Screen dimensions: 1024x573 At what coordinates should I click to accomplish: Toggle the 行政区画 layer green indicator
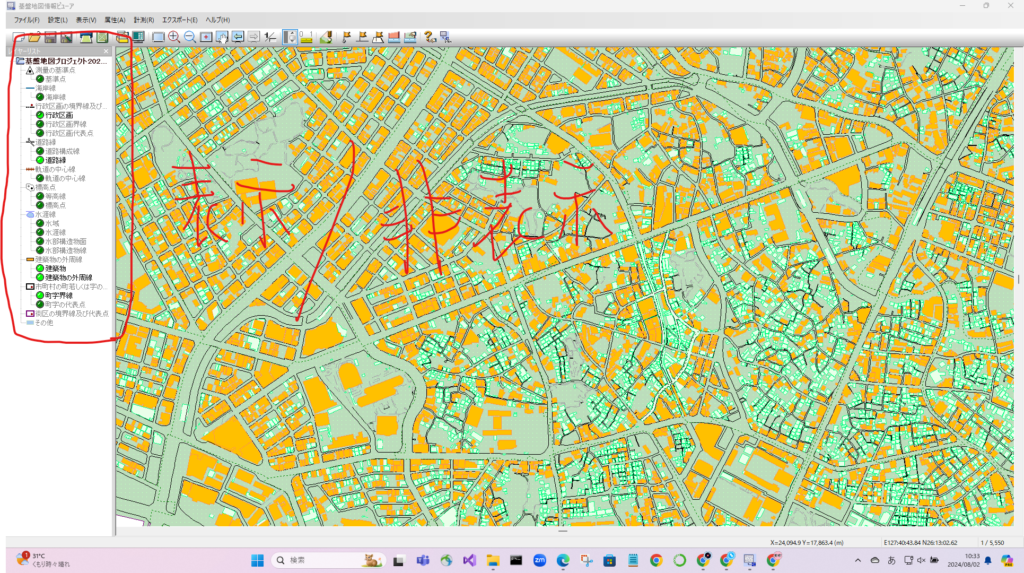(x=39, y=115)
